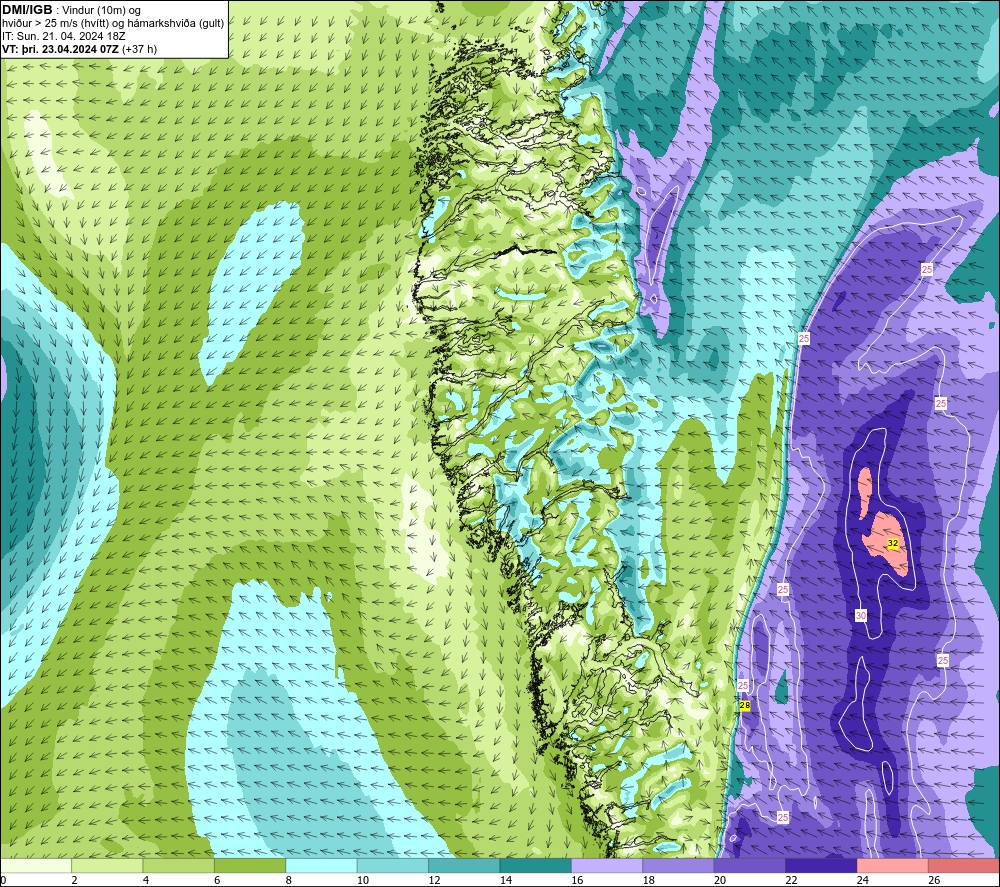Viewport: 1000px width, 887px height.
Task: Pick the 4–6 m/s green colour swatch
Action: (x=179, y=865)
